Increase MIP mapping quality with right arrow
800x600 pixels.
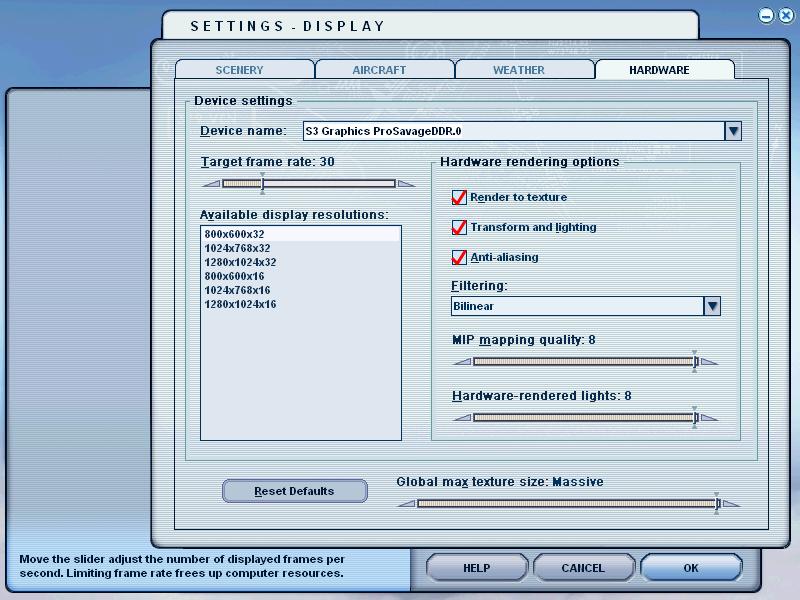pos(709,362)
